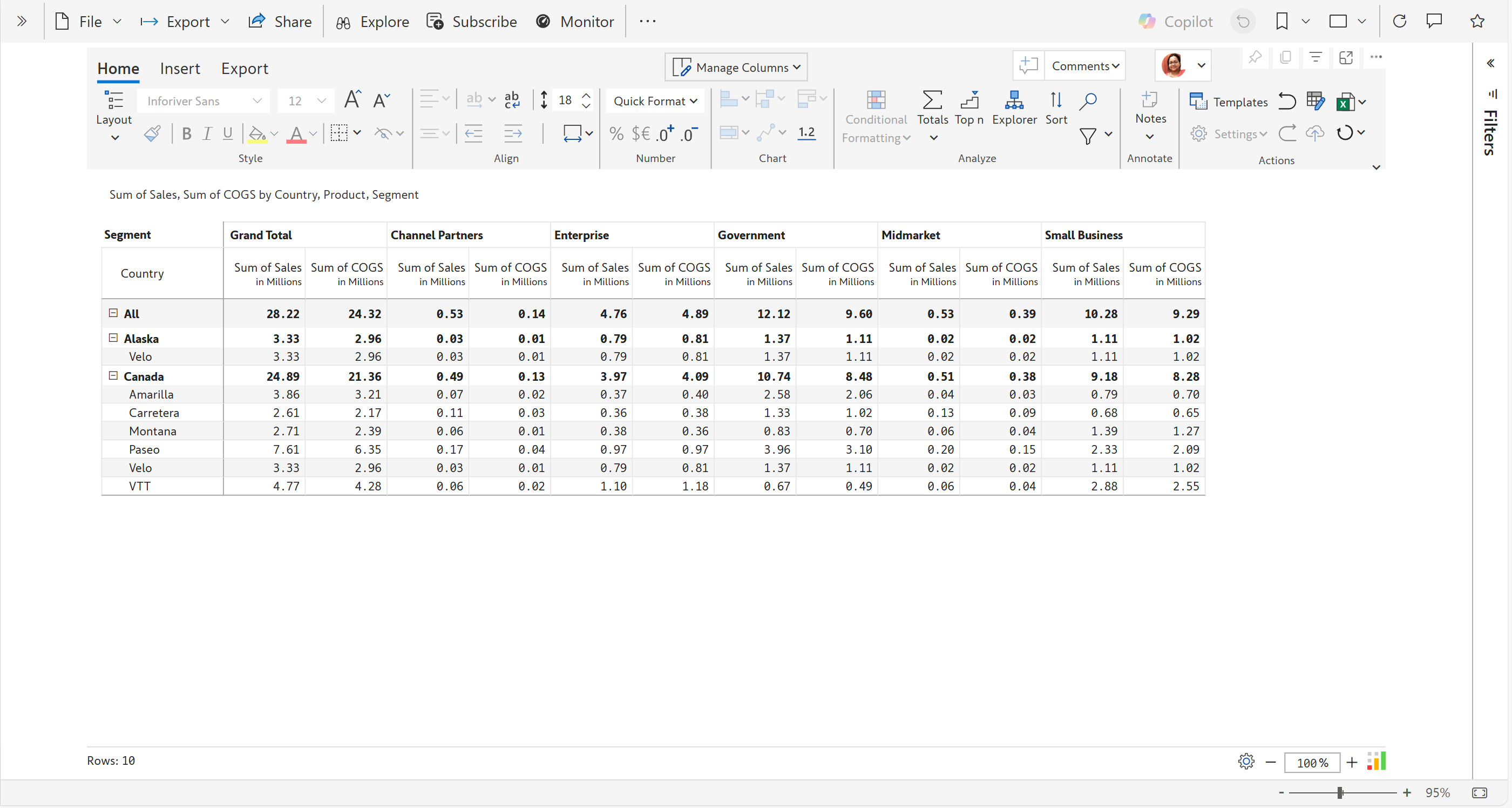
Task: Increase decimal places button
Action: (x=665, y=134)
